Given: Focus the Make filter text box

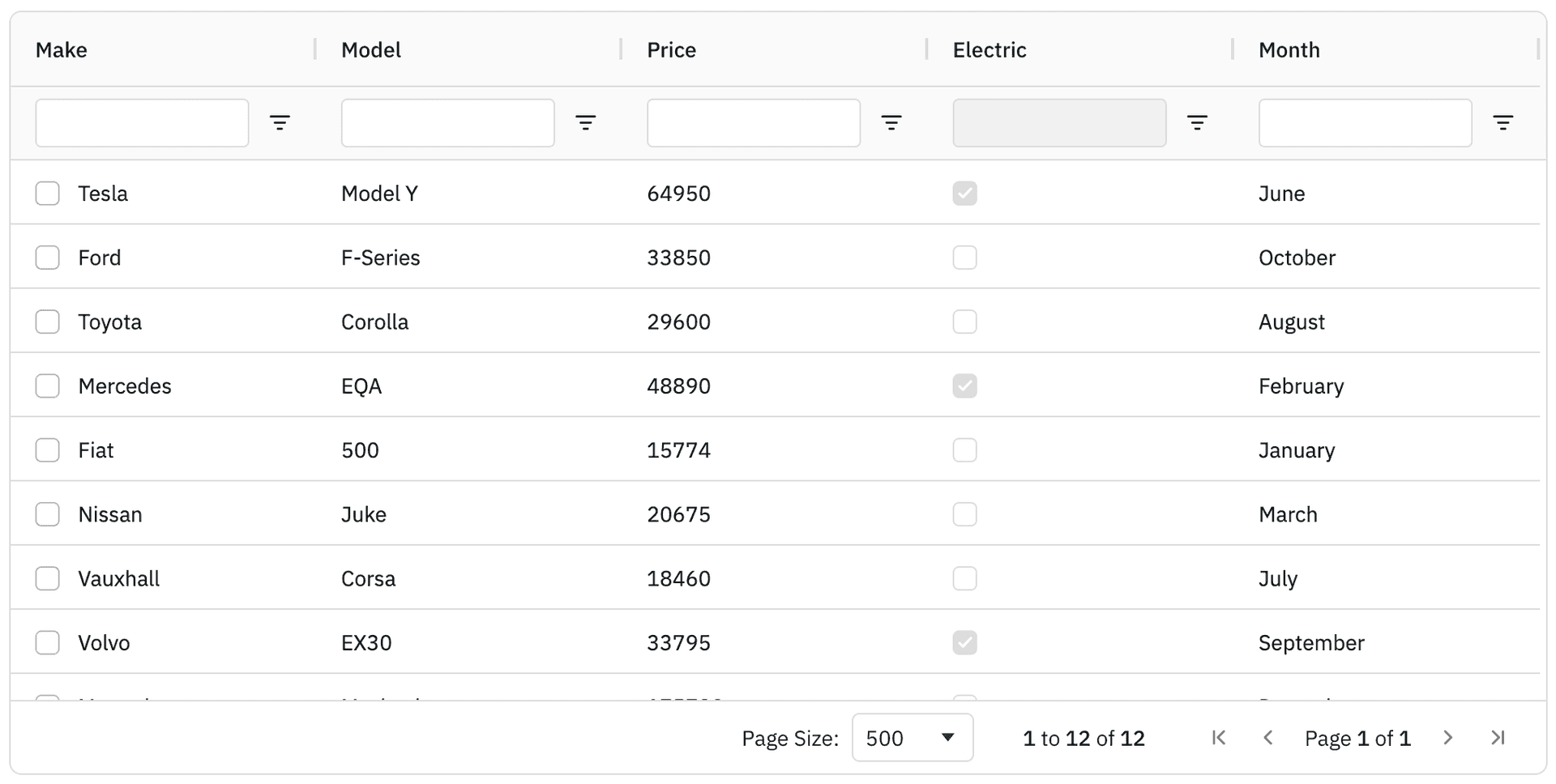Looking at the screenshot, I should click(142, 123).
